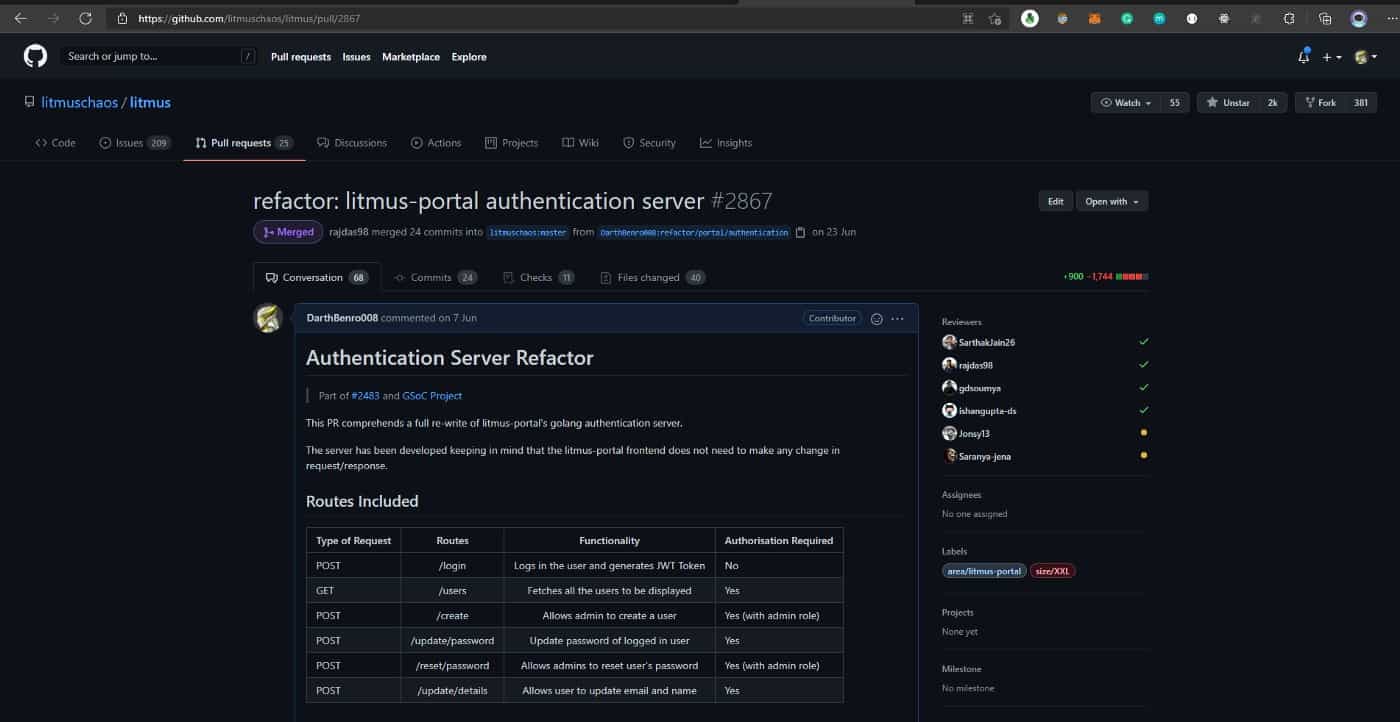
Task: Go to the Projects tab
Action: pos(511,143)
